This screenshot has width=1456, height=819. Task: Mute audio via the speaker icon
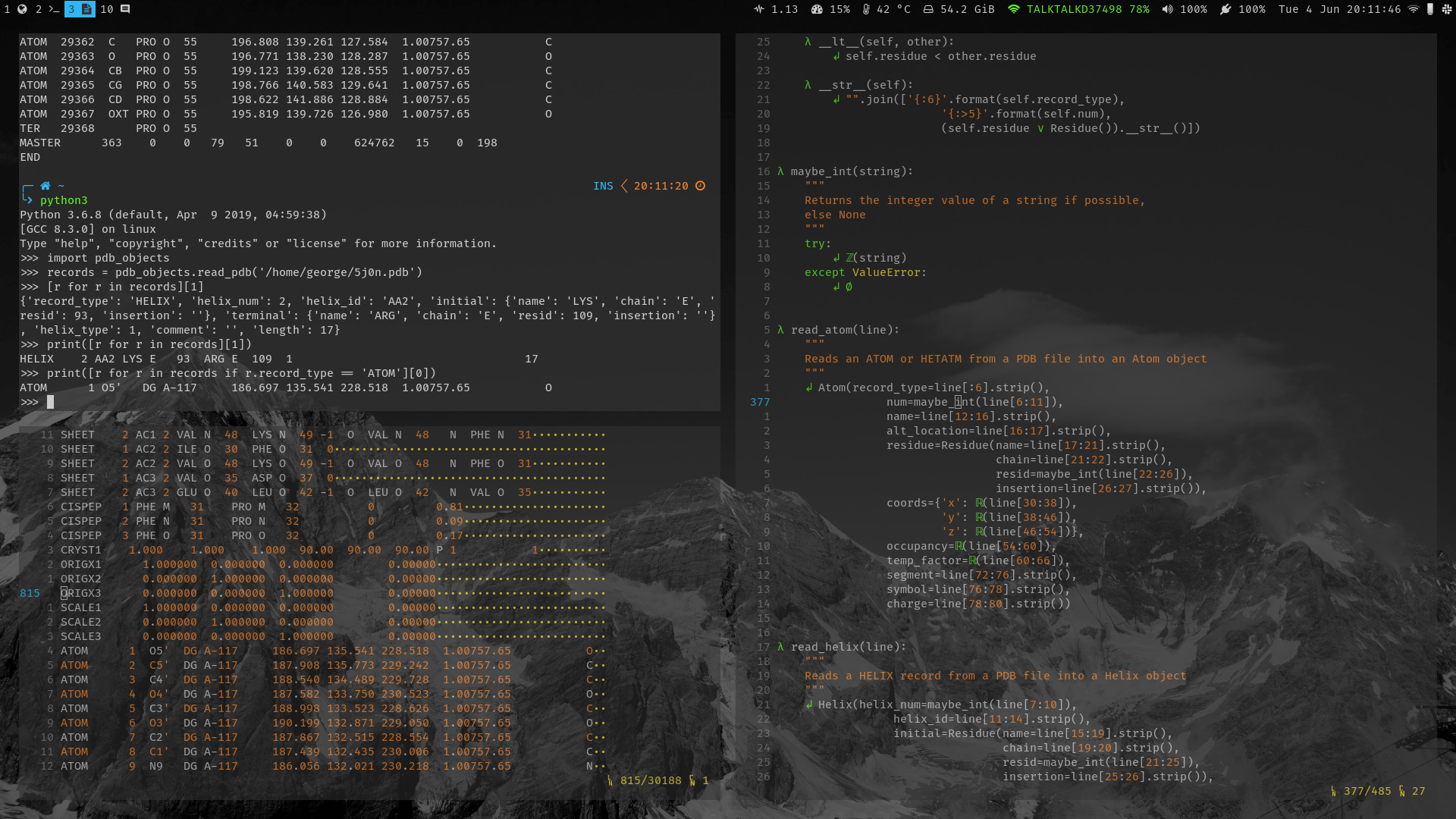coord(1166,10)
